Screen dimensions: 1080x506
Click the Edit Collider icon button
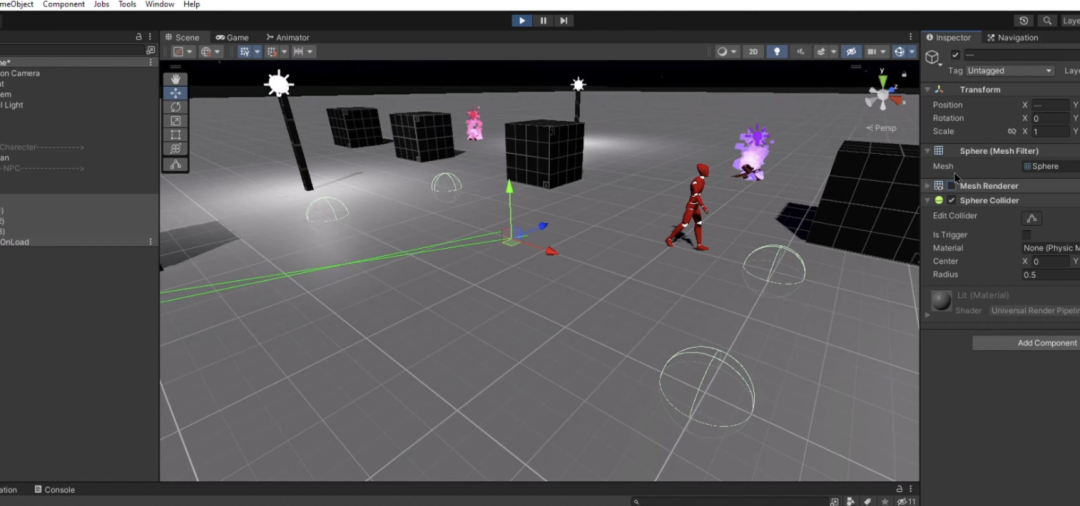(x=1033, y=218)
